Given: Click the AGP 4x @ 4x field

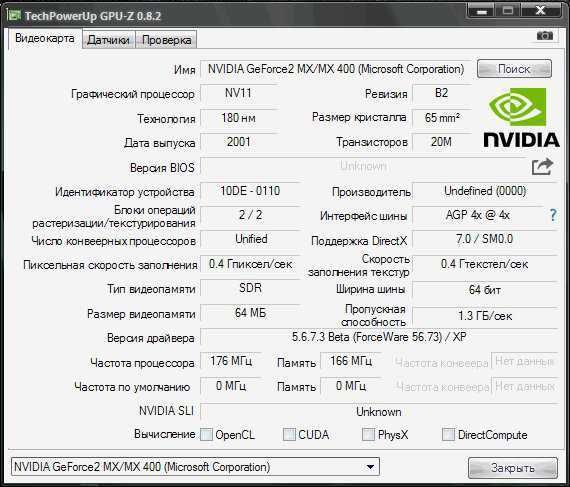Looking at the screenshot, I should [478, 215].
